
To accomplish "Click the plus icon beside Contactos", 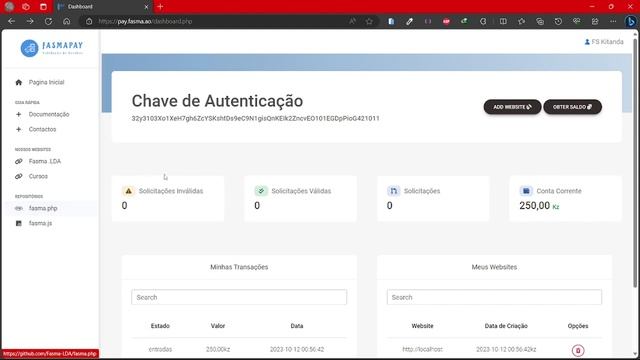I will click(18, 129).
